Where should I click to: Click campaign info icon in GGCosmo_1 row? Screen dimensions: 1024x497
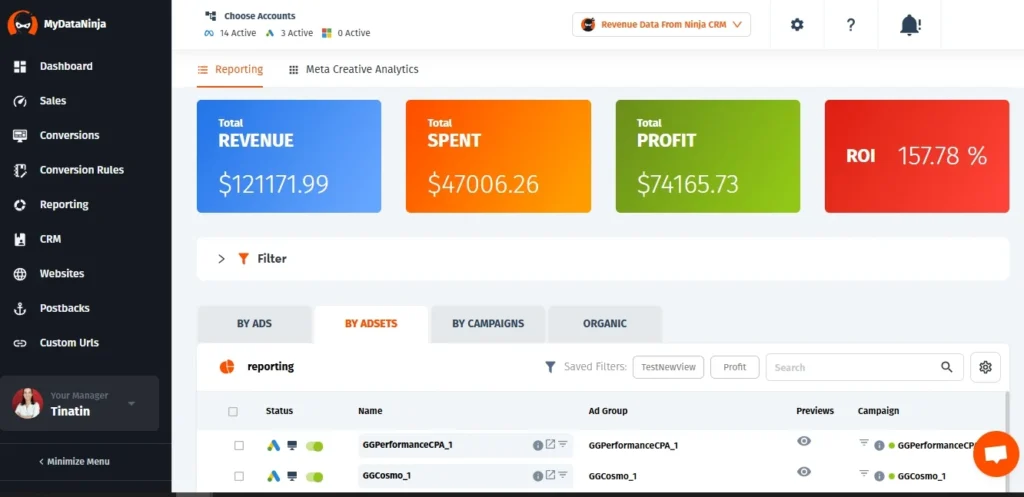[x=879, y=476]
